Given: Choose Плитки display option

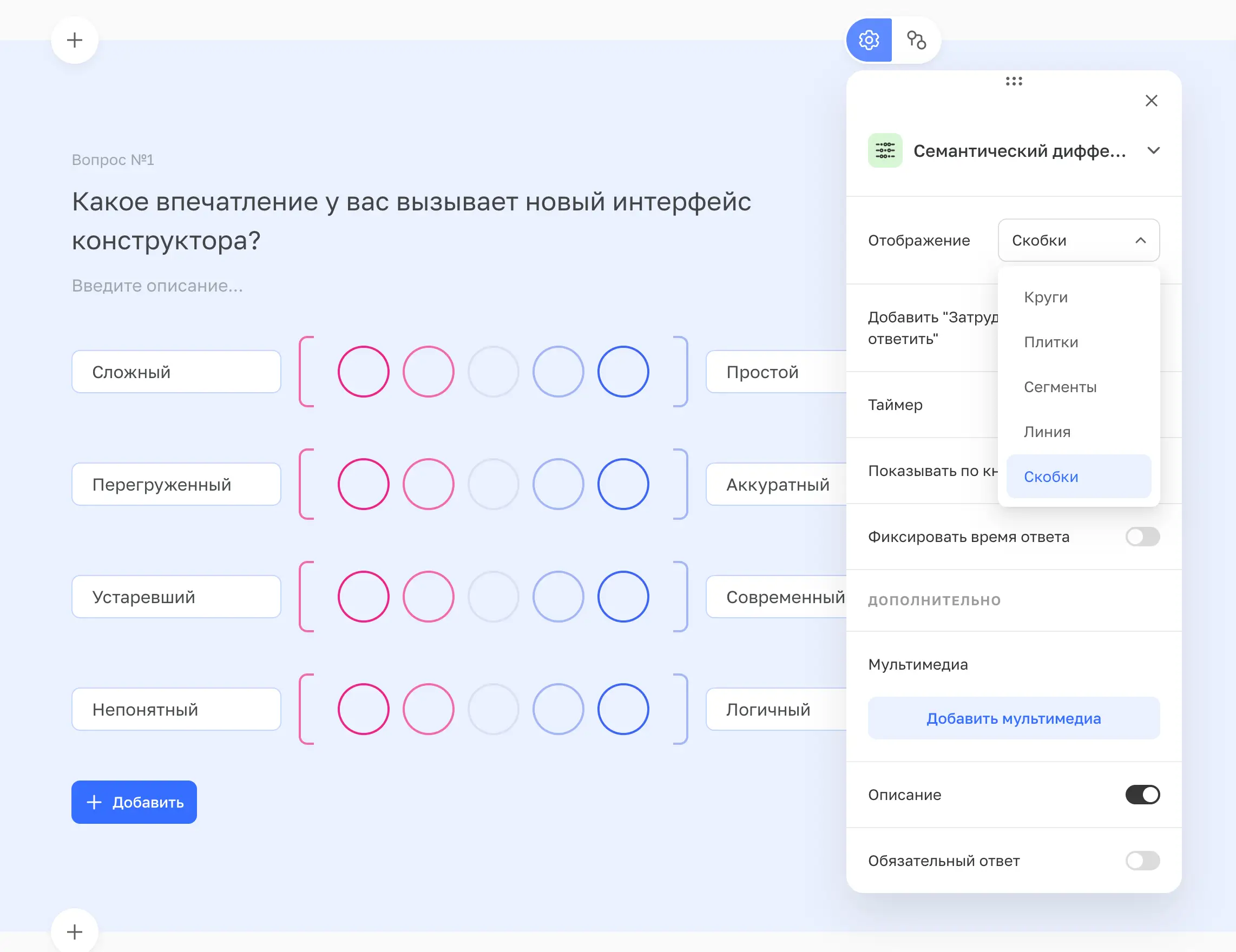Looking at the screenshot, I should click(x=1079, y=342).
